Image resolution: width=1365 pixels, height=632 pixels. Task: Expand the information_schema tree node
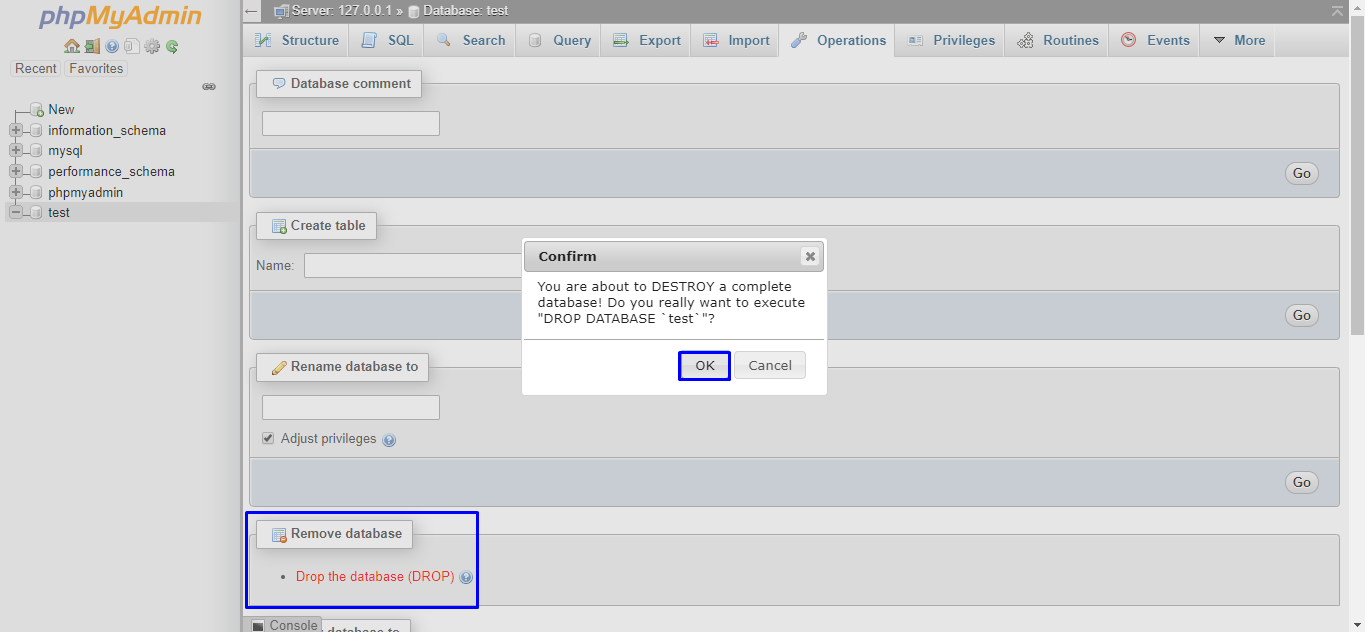click(15, 131)
